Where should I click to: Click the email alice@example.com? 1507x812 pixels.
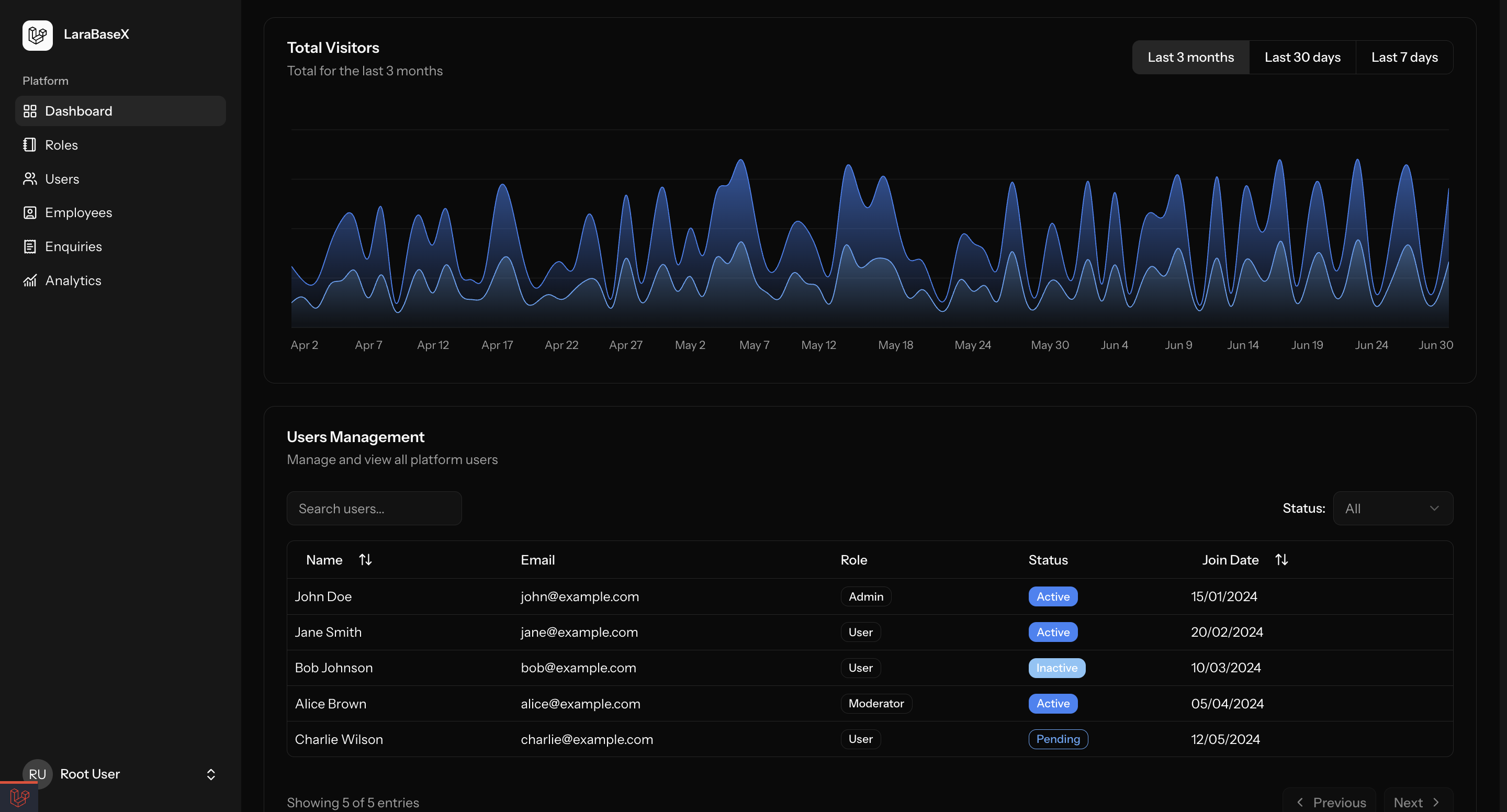coord(580,704)
